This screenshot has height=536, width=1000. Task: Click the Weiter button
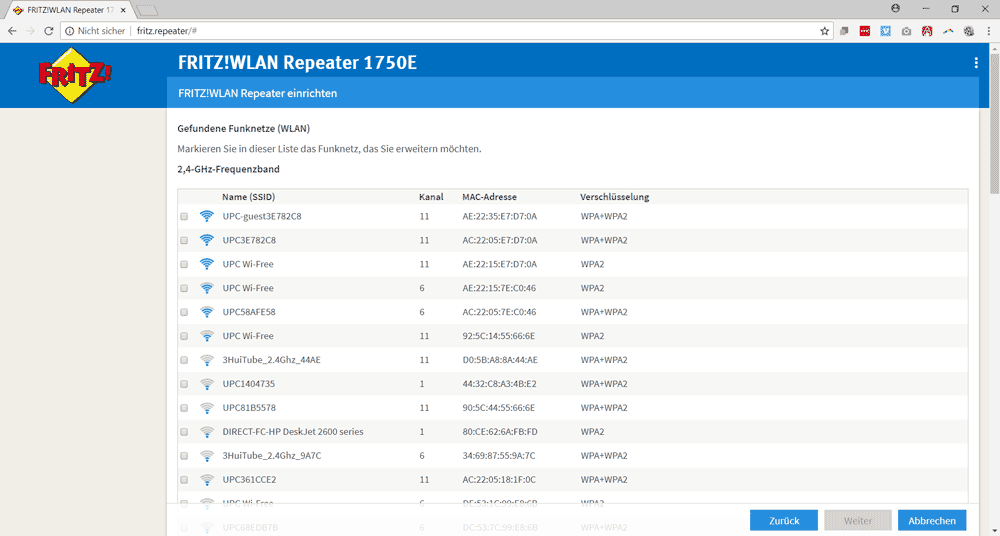click(x=858, y=521)
